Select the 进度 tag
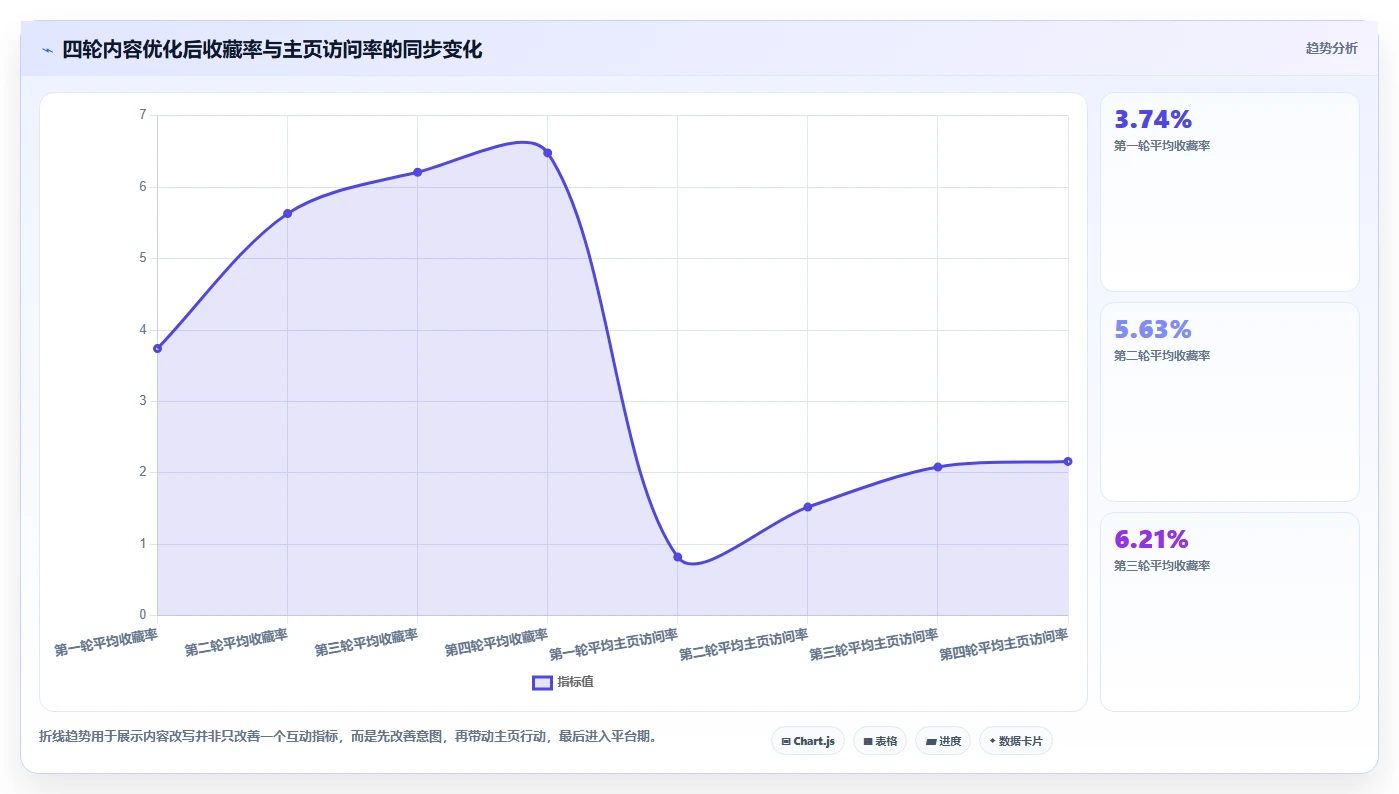The height and width of the screenshot is (794, 1399). (943, 741)
